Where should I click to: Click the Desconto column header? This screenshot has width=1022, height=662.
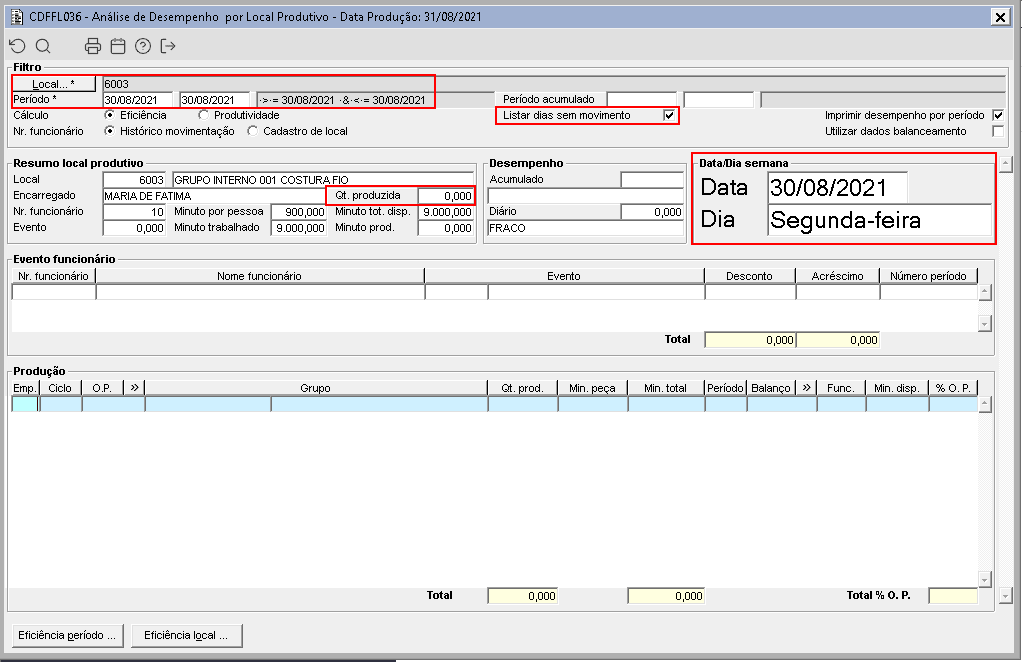(x=750, y=276)
